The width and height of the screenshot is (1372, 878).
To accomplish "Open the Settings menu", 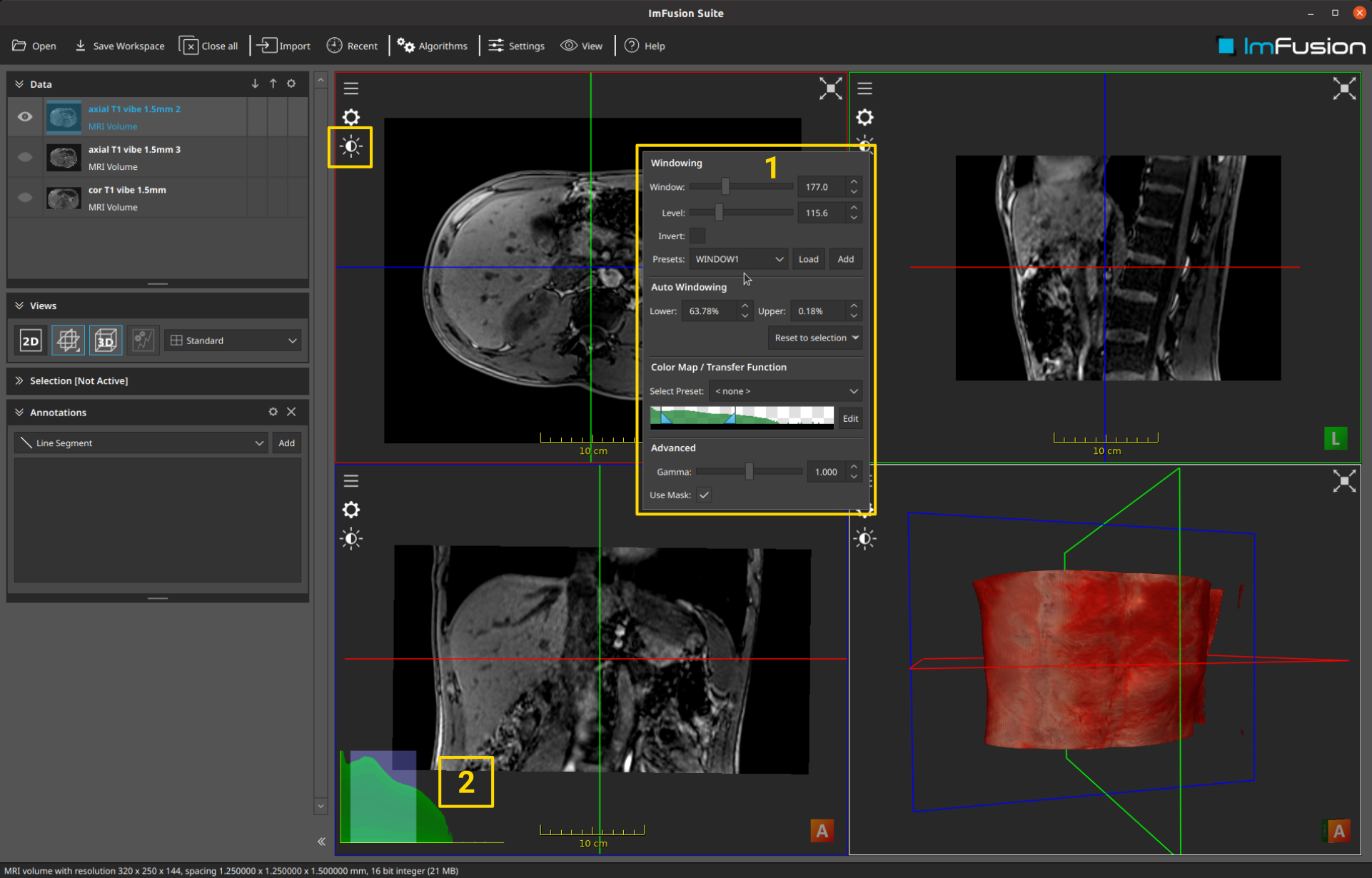I will coord(517,46).
